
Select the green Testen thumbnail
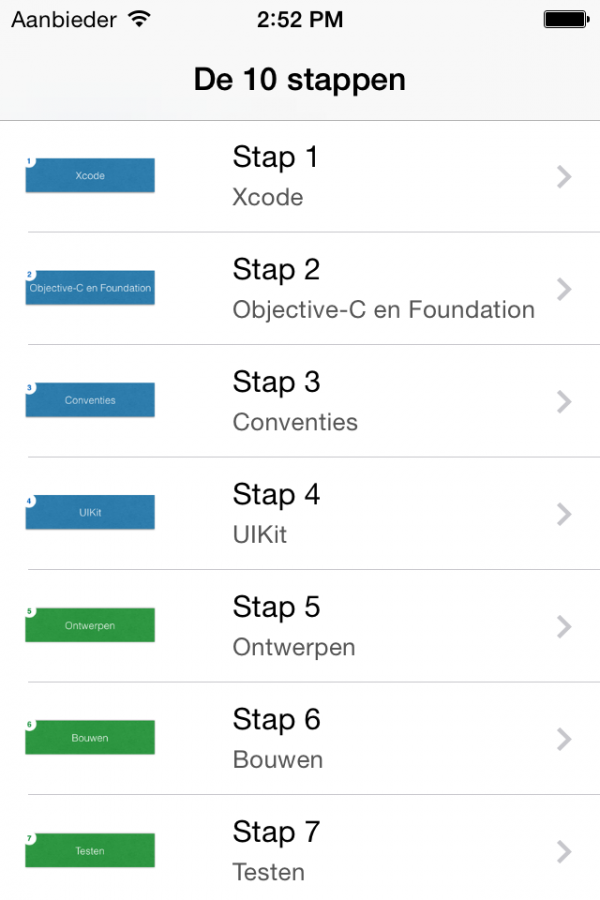click(90, 849)
